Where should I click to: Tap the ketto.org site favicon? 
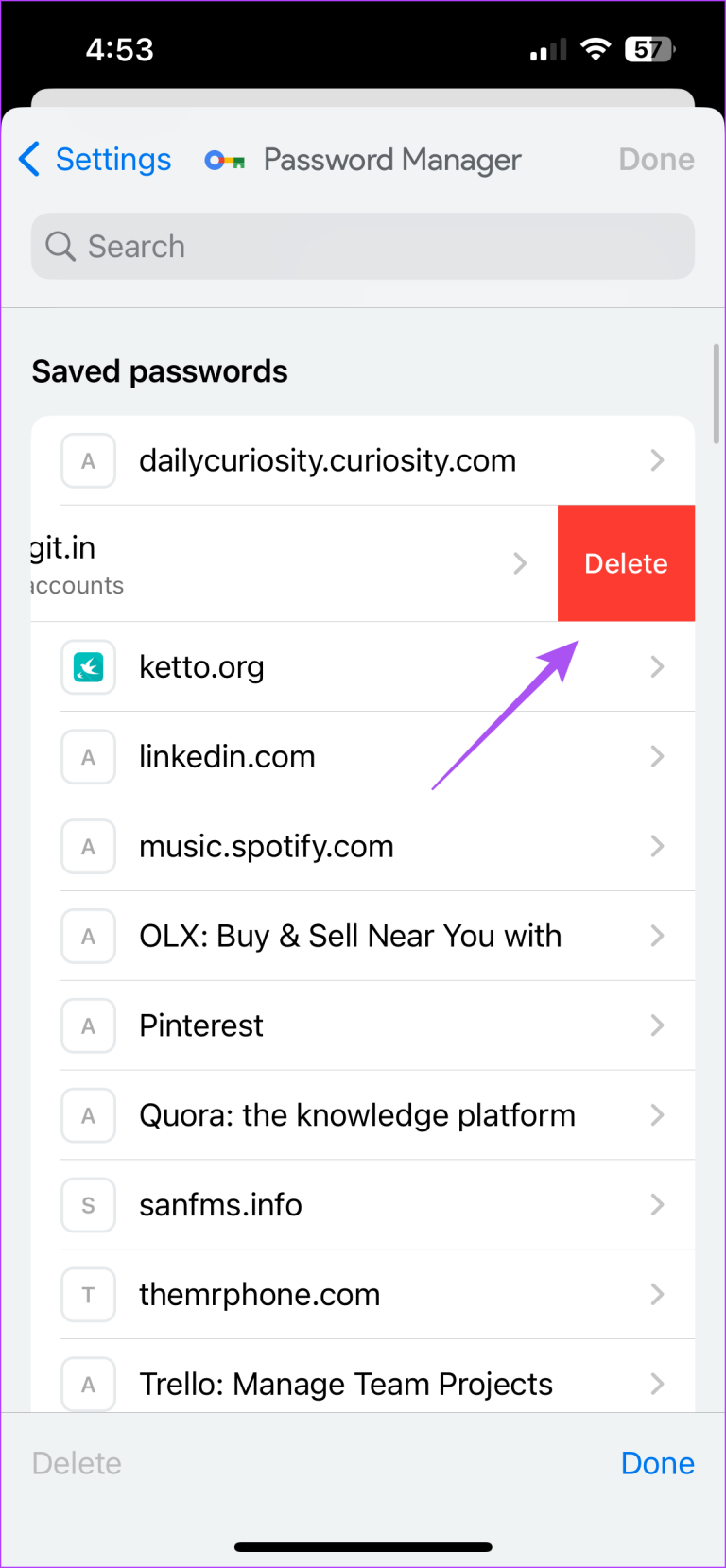click(x=88, y=666)
